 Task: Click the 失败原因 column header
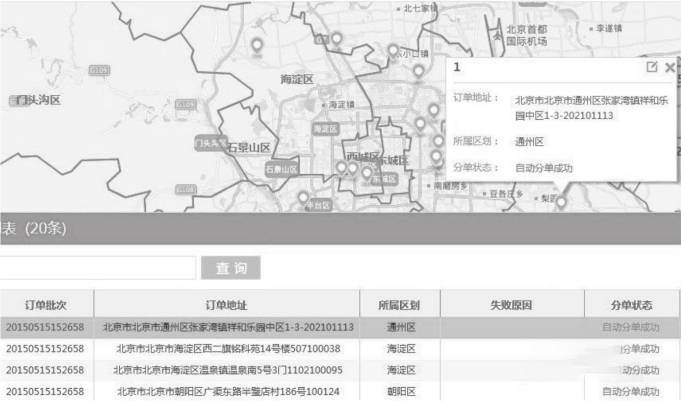(x=512, y=305)
